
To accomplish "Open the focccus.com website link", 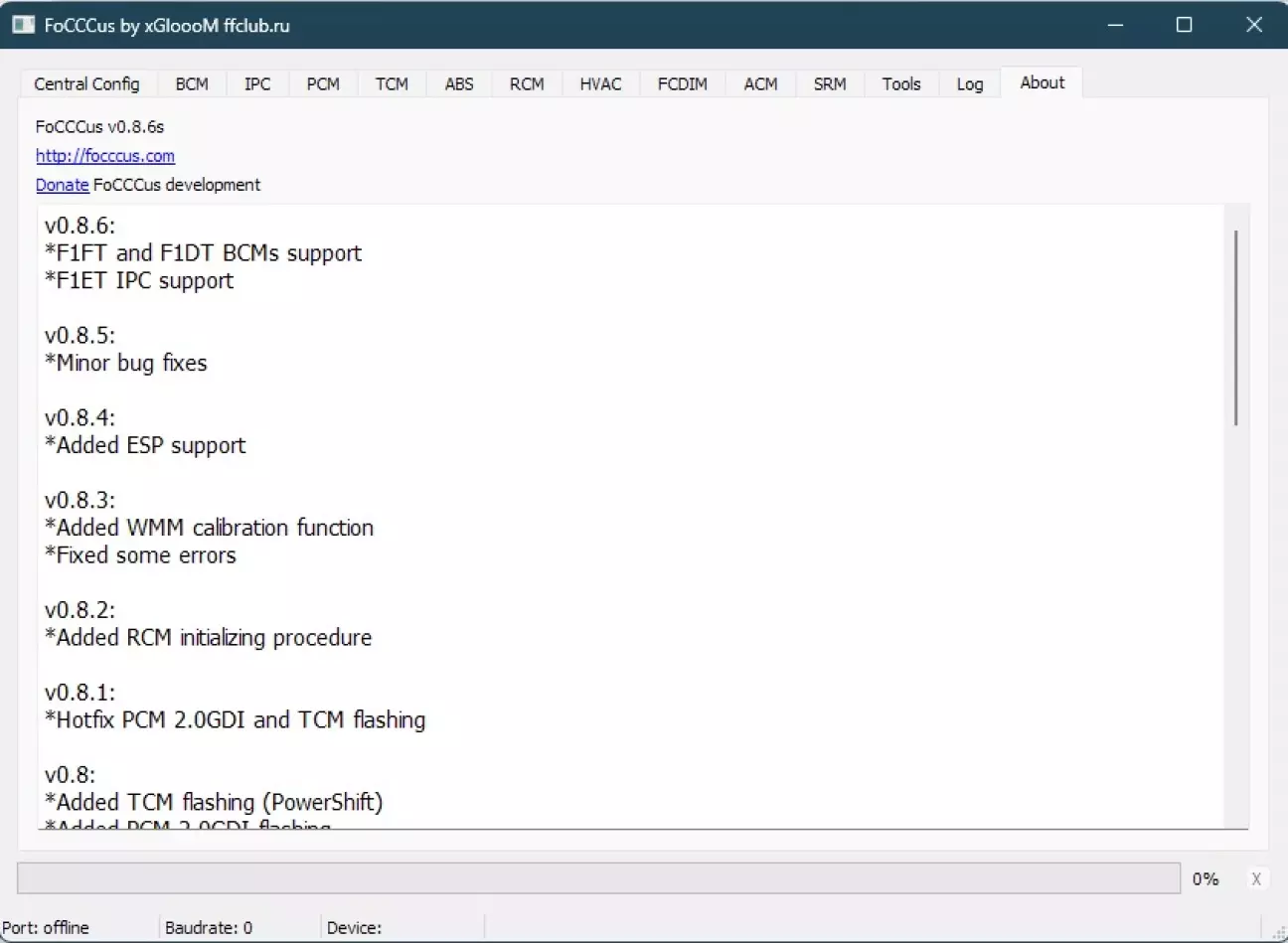I will tap(105, 156).
